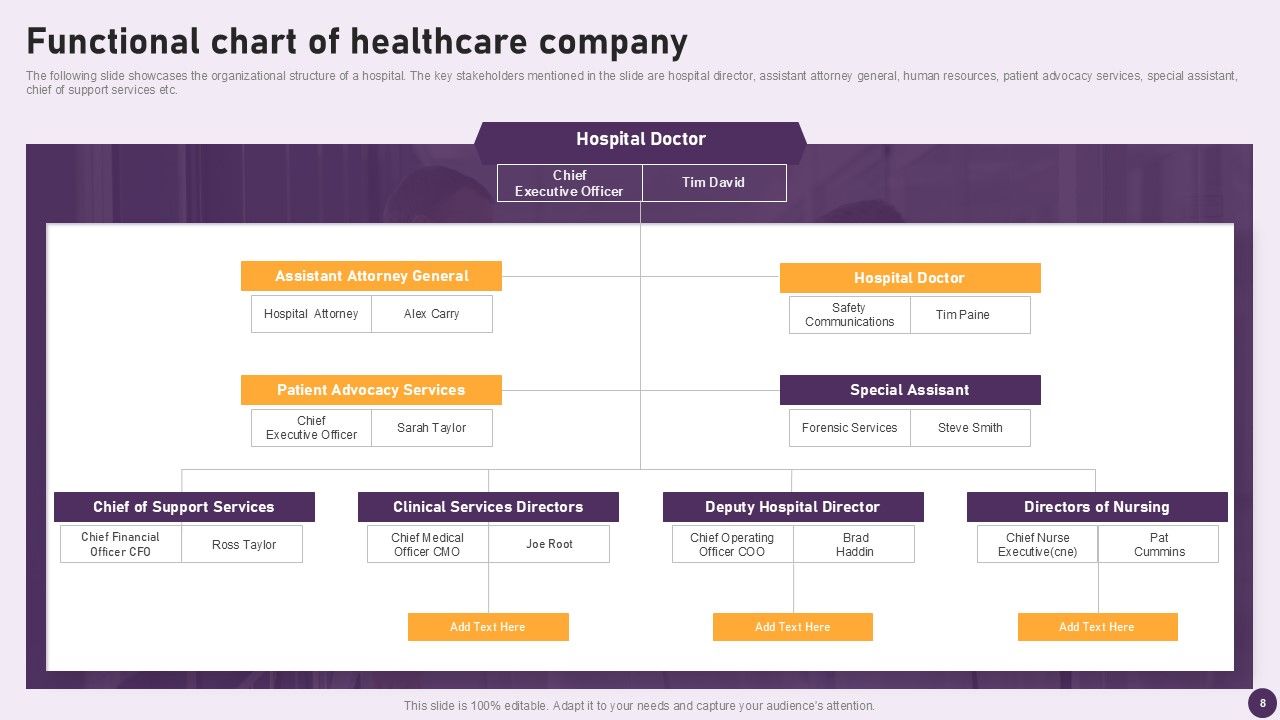Click the Tim David name cell
The image size is (1280, 720).
[x=713, y=183]
